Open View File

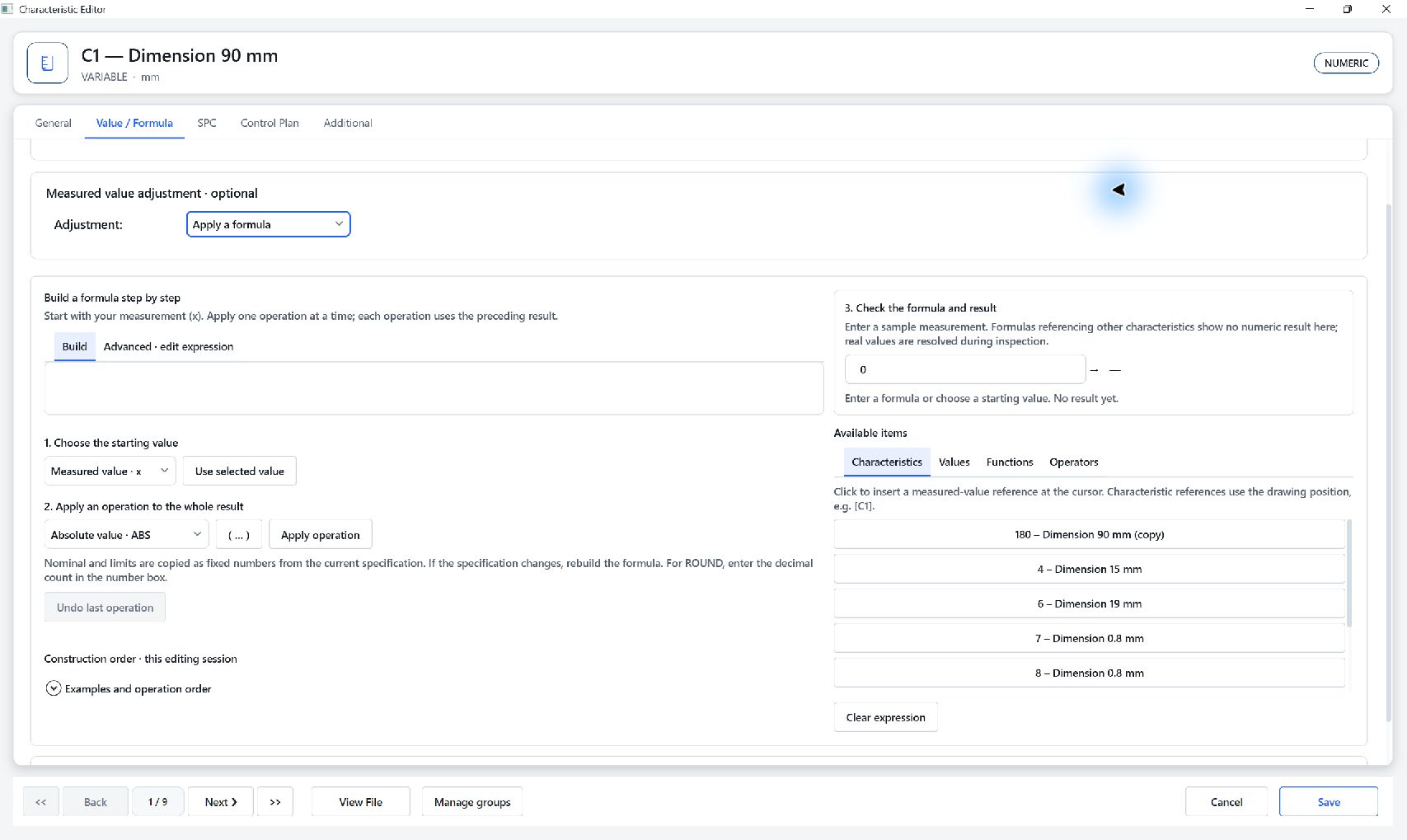[x=361, y=802]
